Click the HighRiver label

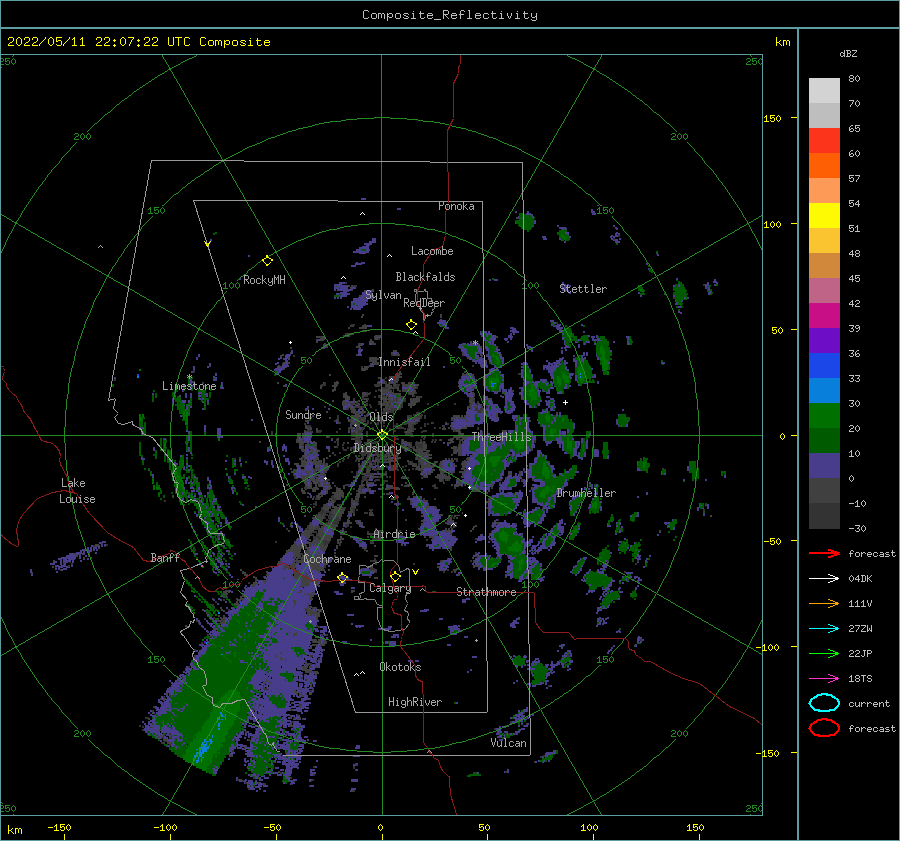[415, 703]
